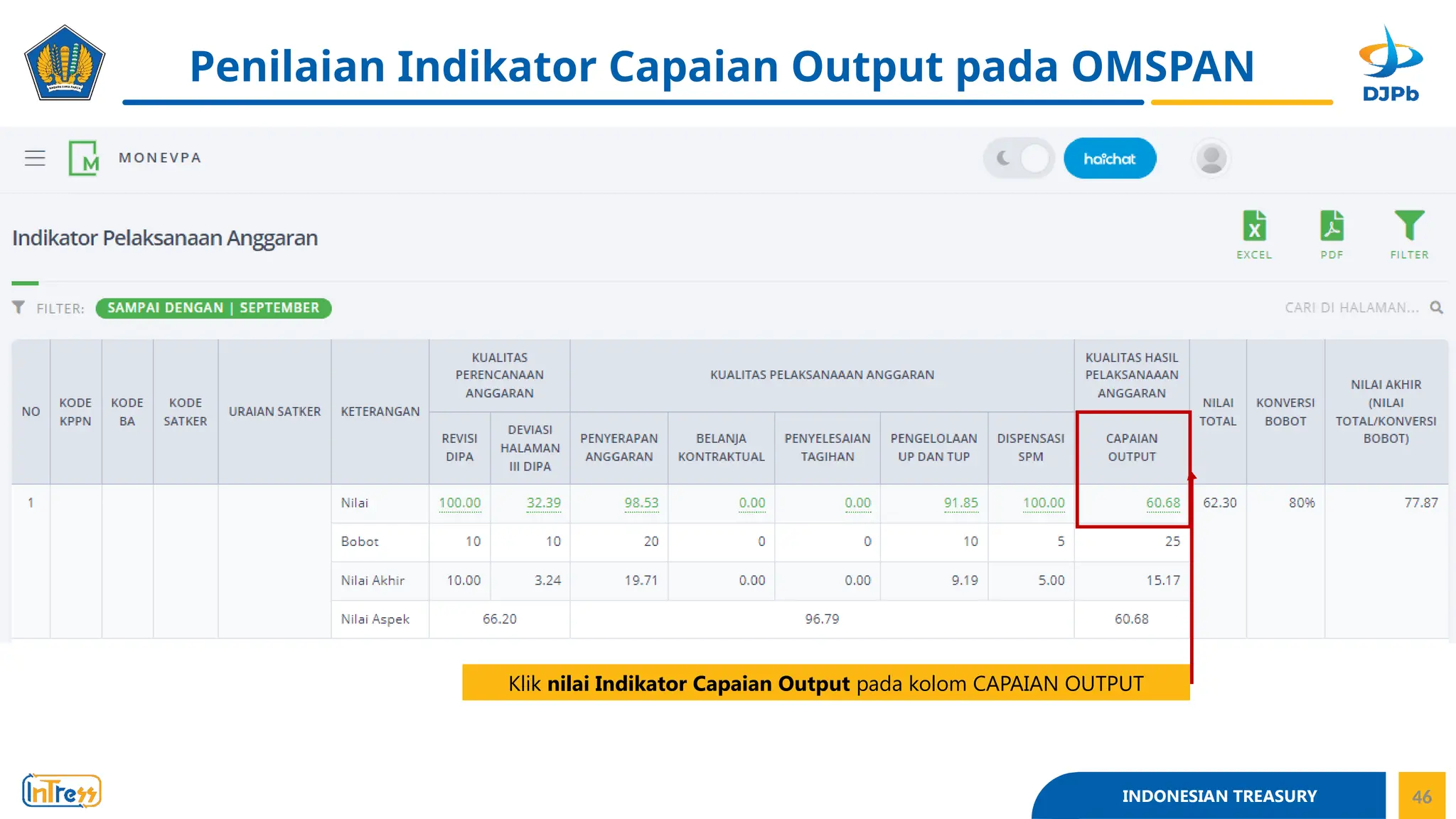Open the Revisi DIPA value 100.00

pos(459,503)
